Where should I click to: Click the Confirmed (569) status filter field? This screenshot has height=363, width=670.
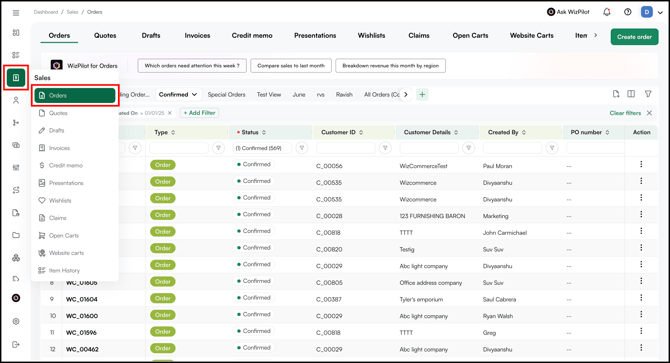tap(262, 148)
